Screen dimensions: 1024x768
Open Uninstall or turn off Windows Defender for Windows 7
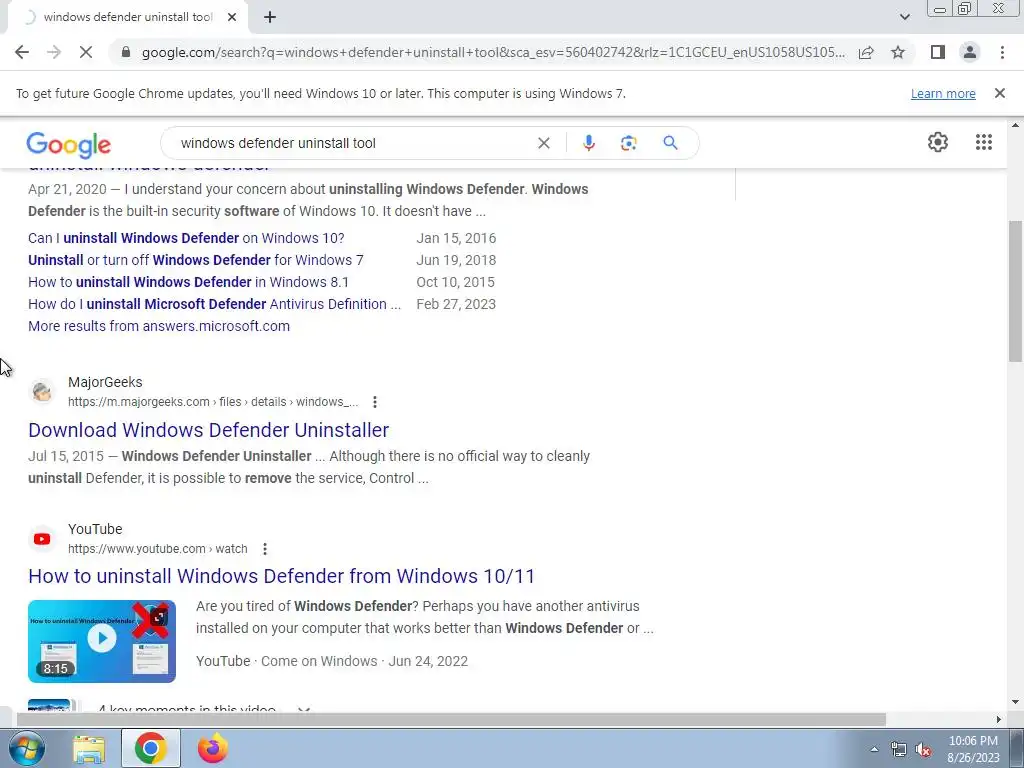195,260
